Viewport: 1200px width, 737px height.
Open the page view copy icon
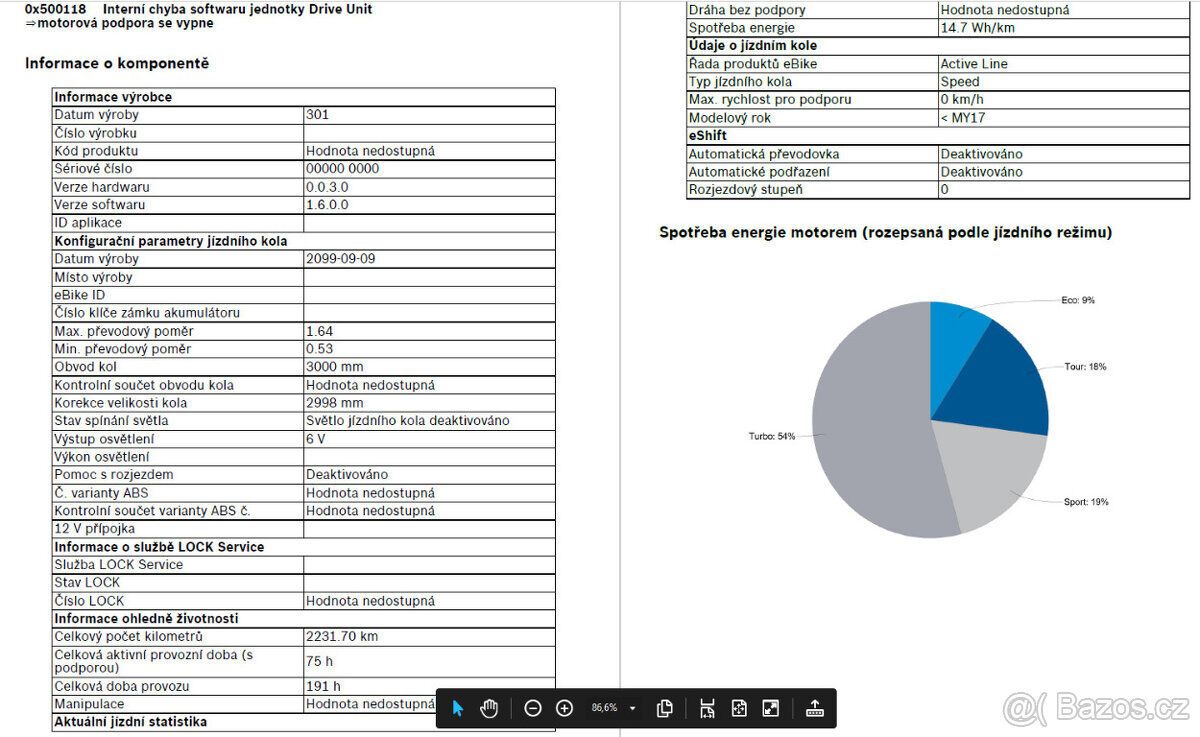[x=664, y=708]
